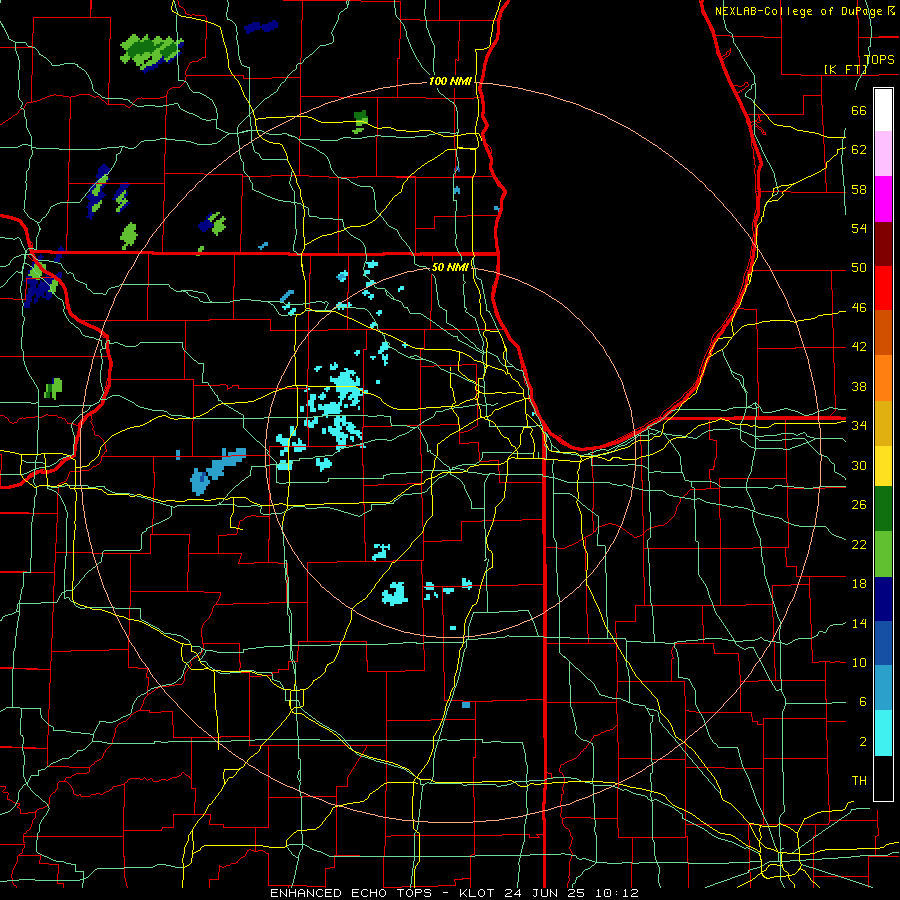Click the legend value 18
Image resolution: width=900 pixels, height=900 pixels.
pyautogui.click(x=859, y=584)
